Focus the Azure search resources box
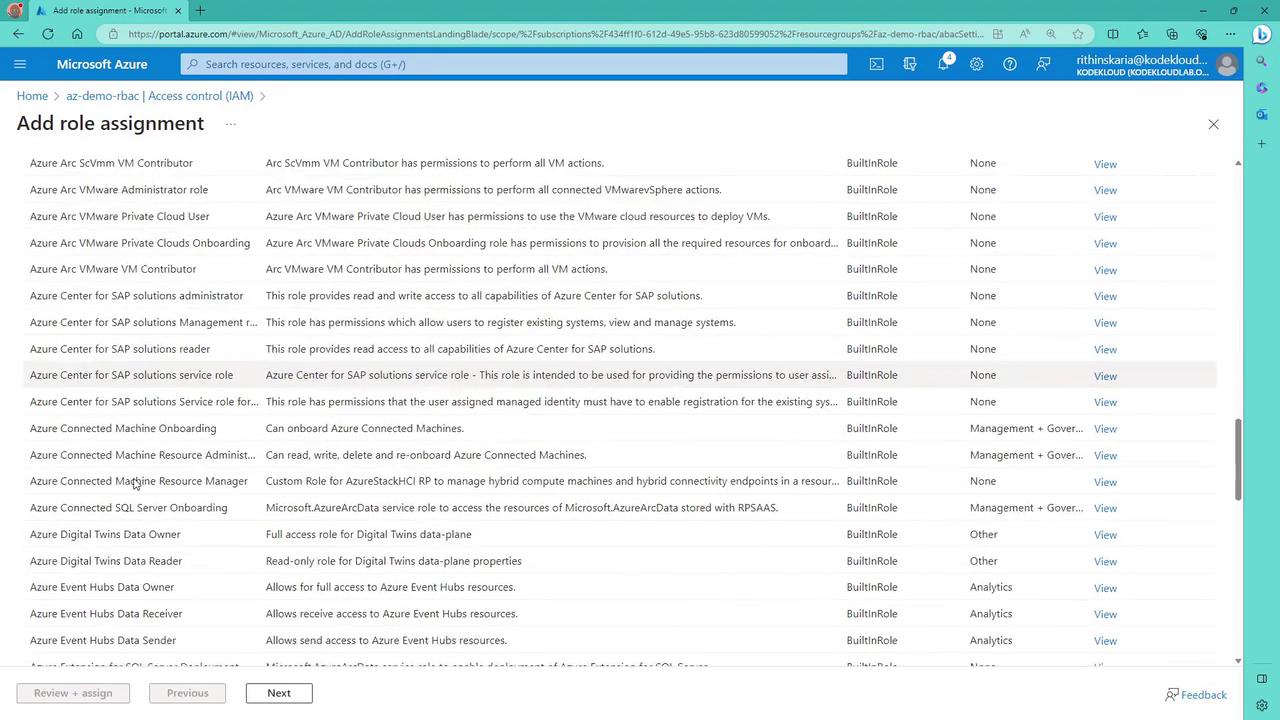Screen dimensions: 1280x720 pyautogui.click(x=514, y=64)
